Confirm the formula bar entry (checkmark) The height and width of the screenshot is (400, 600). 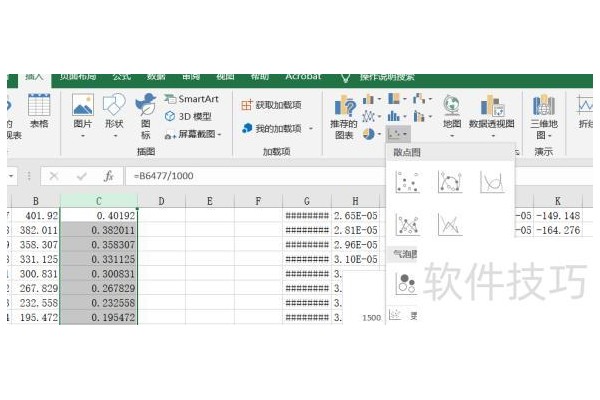(x=82, y=176)
